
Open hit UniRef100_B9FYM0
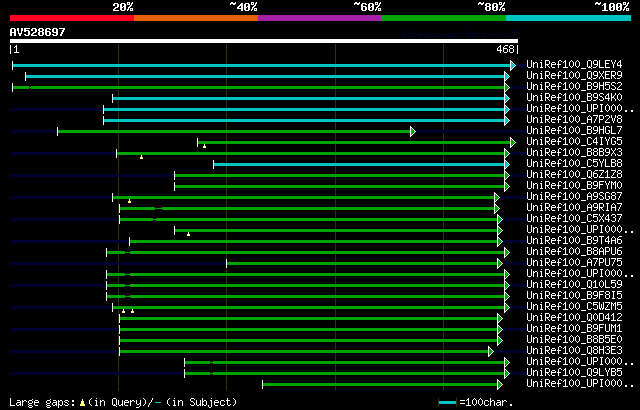click(x=574, y=186)
